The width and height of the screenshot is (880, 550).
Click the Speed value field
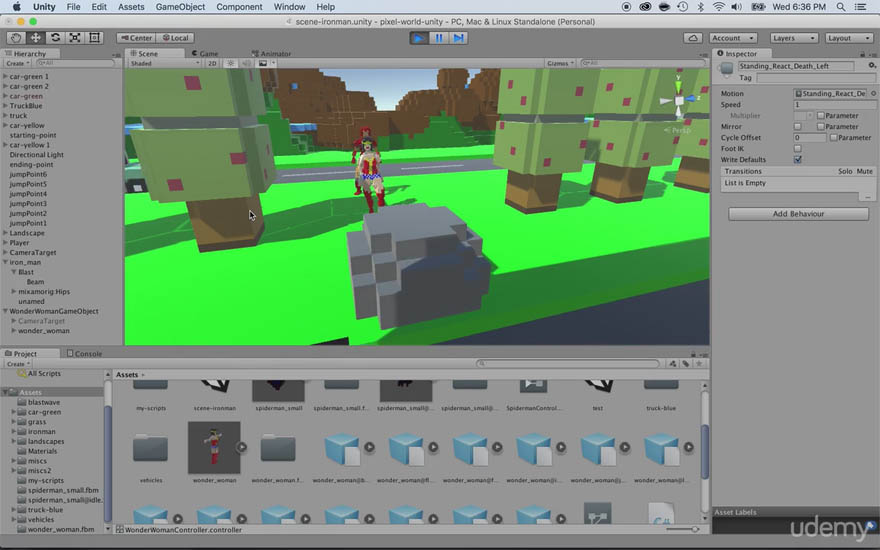point(834,105)
